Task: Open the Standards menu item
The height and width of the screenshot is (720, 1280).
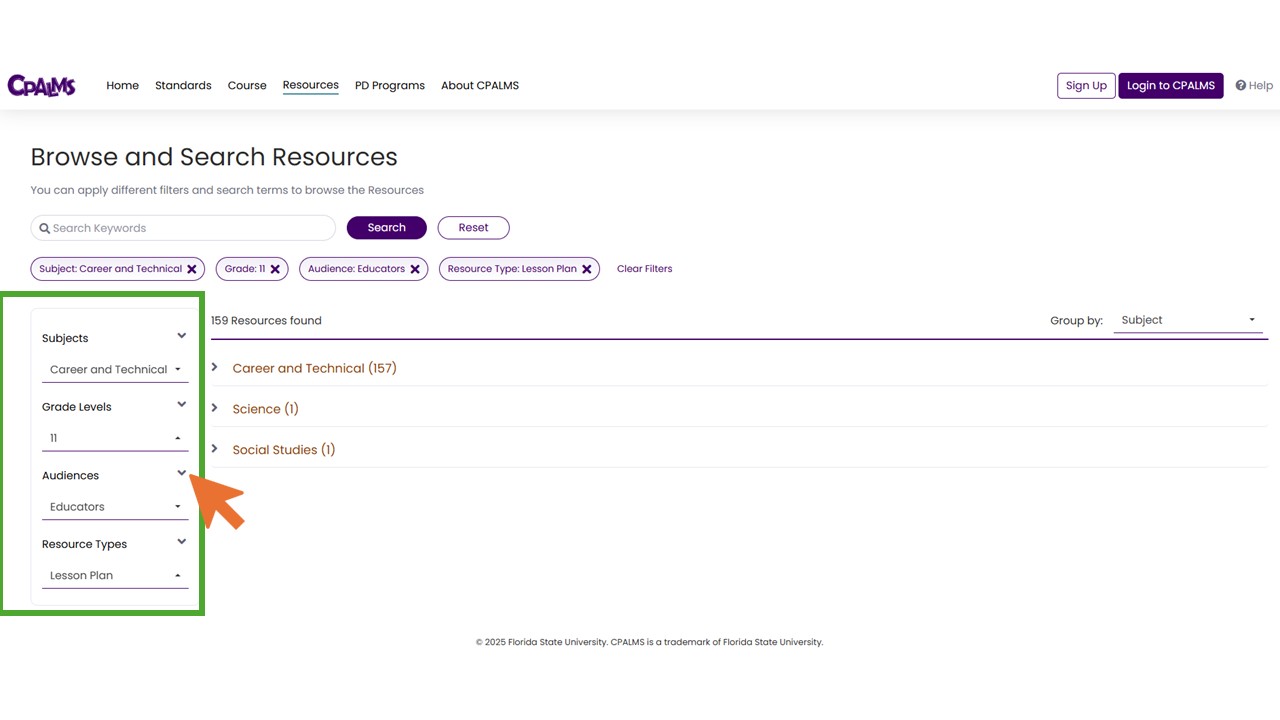Action: (183, 85)
